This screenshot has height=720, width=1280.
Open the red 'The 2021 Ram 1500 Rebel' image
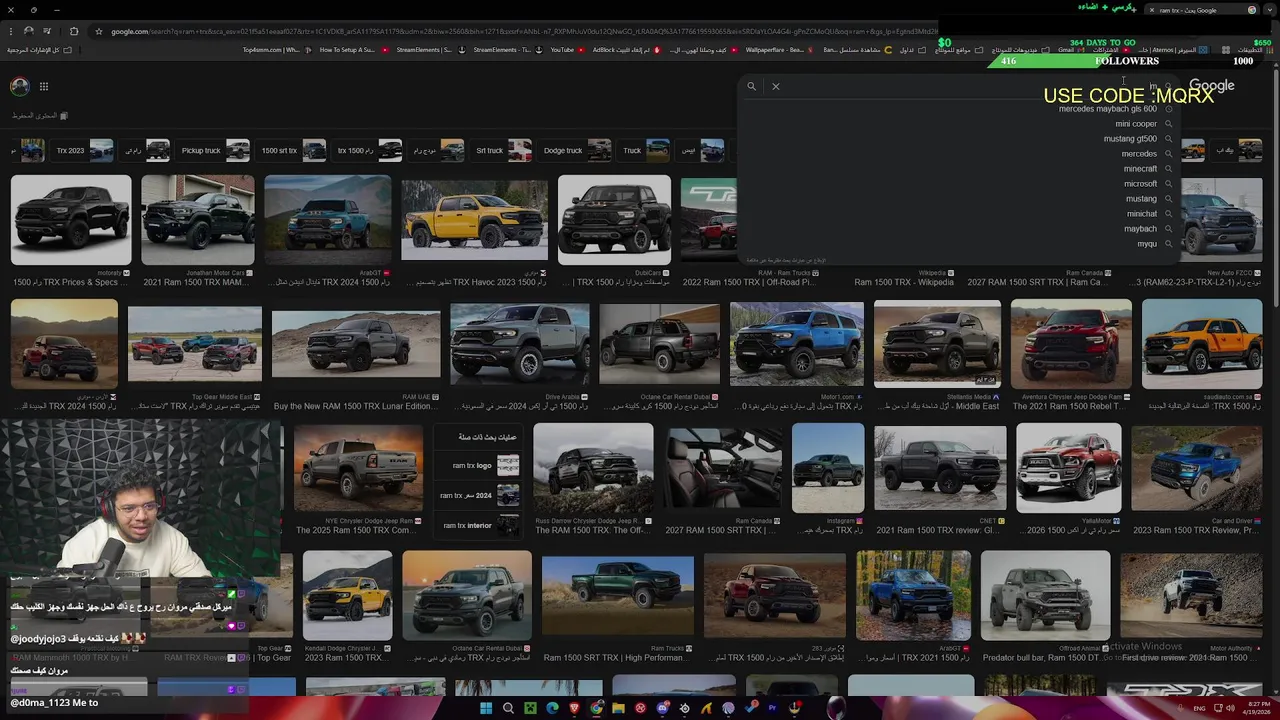coord(1071,344)
